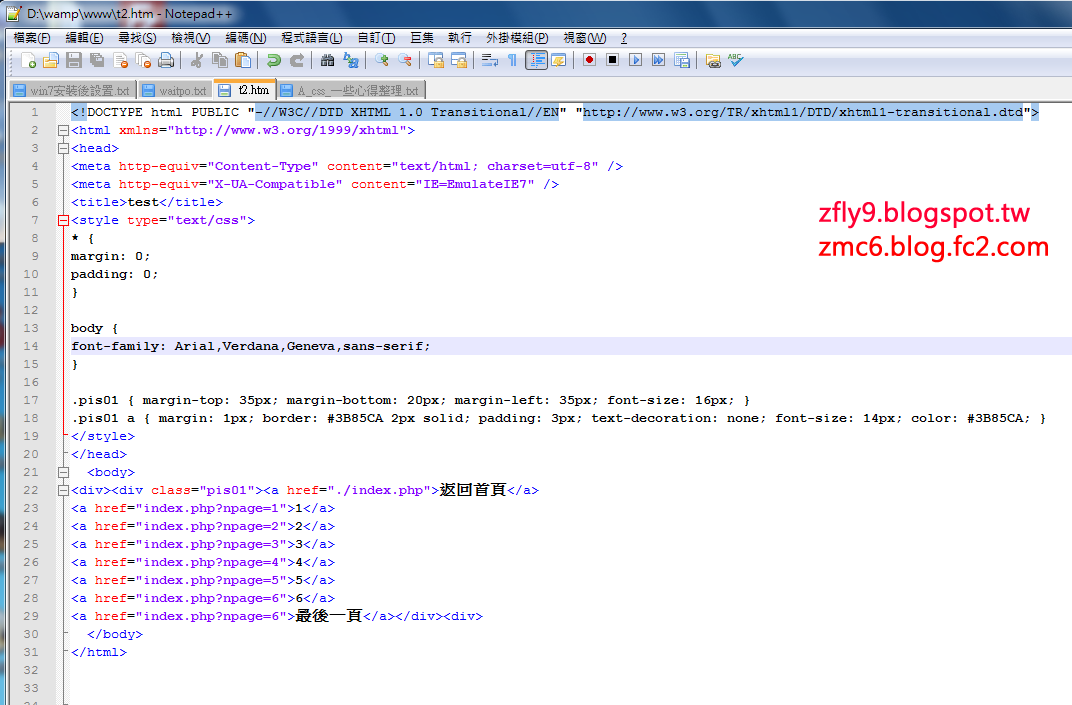Click the Open file folder icon
The image size is (1072, 705).
[x=51, y=60]
